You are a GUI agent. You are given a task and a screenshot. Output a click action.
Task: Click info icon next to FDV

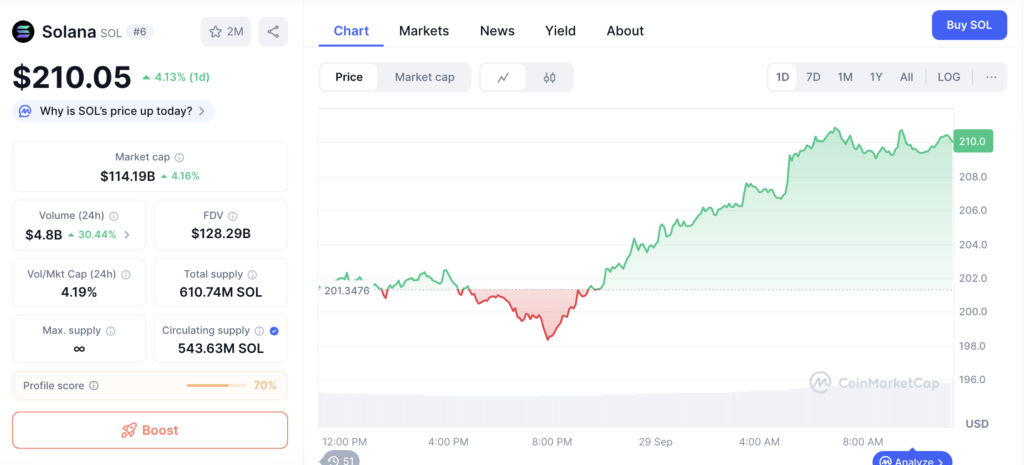[x=233, y=216]
